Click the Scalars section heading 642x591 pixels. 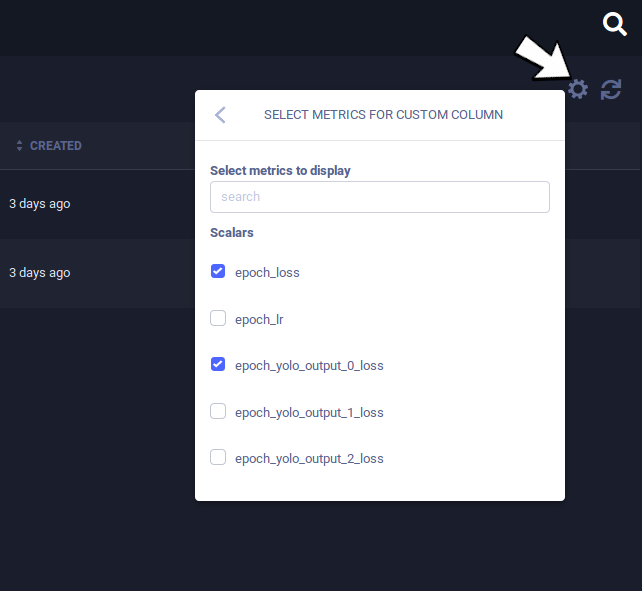click(x=232, y=233)
